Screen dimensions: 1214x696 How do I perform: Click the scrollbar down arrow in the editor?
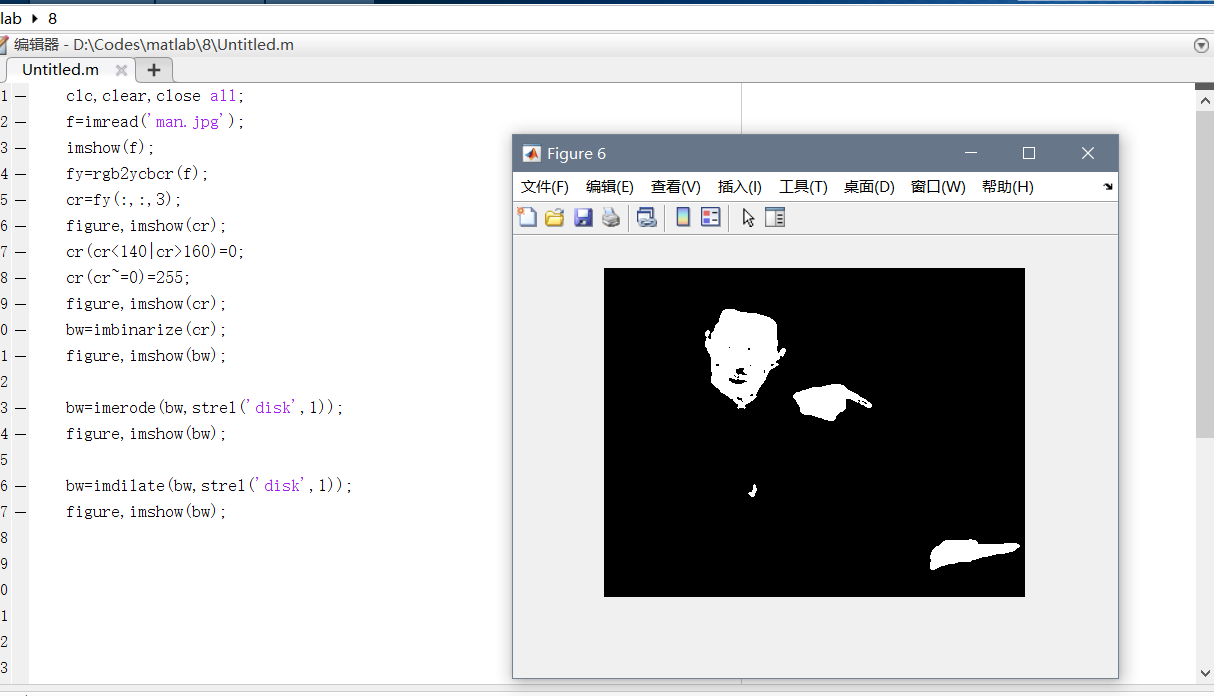click(x=1205, y=675)
